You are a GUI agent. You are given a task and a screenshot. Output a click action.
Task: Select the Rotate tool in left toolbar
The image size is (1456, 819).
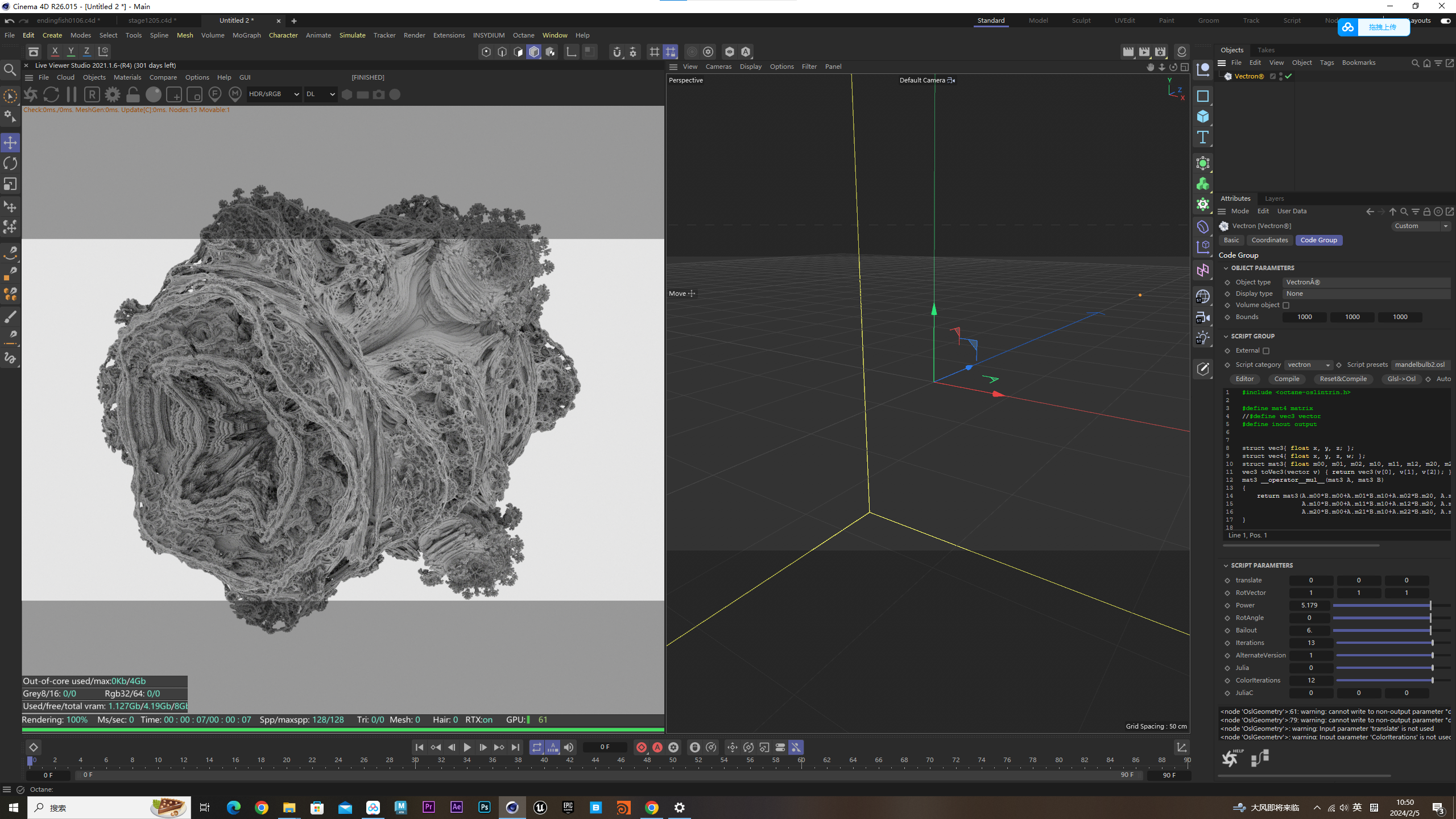[x=10, y=164]
